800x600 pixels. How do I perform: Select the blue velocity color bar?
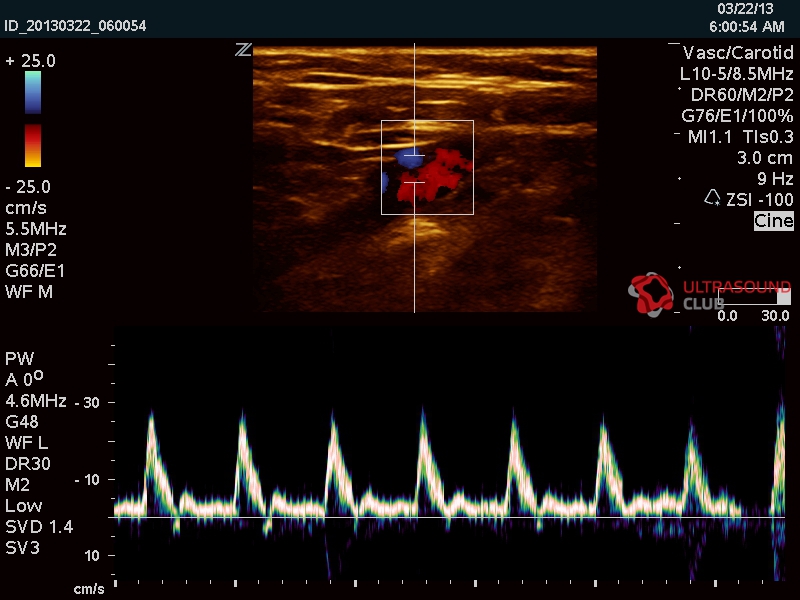[x=33, y=92]
